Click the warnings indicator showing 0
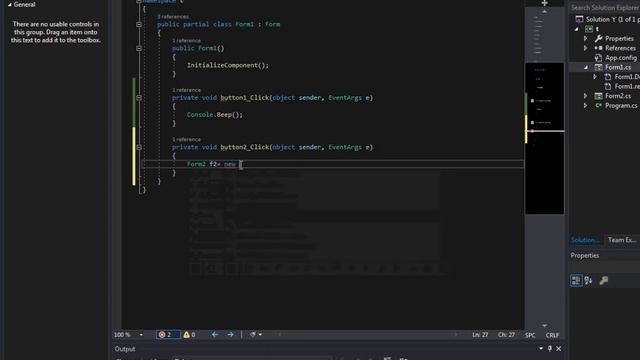 (x=189, y=335)
